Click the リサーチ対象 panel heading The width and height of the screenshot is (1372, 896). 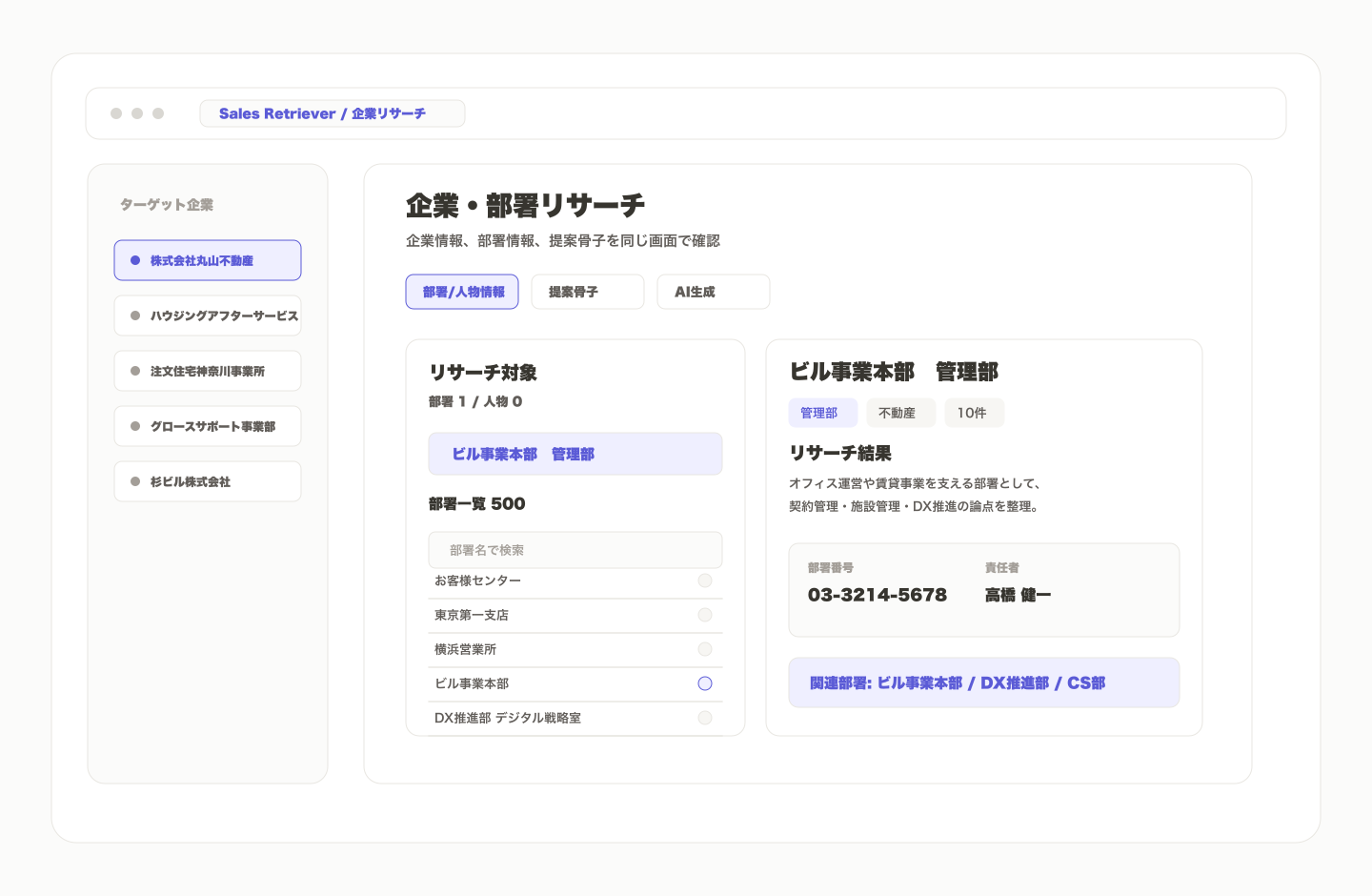483,373
